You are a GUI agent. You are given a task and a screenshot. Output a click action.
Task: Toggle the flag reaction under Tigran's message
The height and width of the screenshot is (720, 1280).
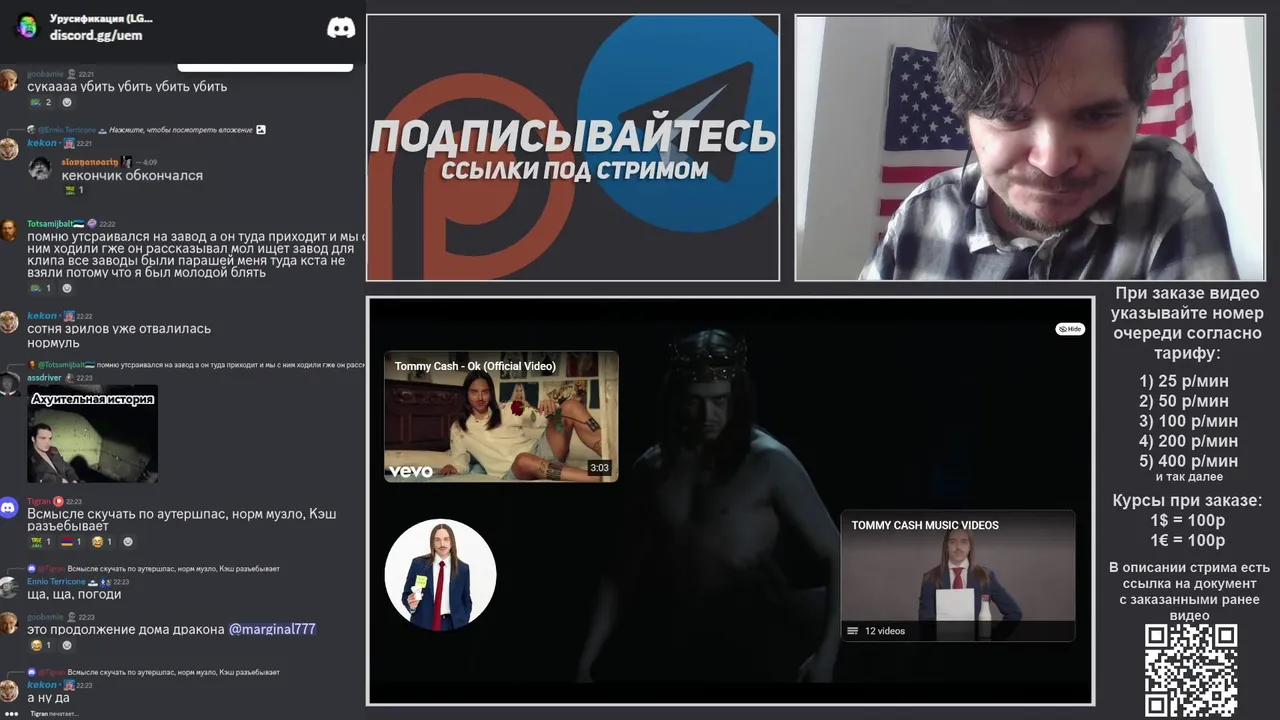coord(72,542)
